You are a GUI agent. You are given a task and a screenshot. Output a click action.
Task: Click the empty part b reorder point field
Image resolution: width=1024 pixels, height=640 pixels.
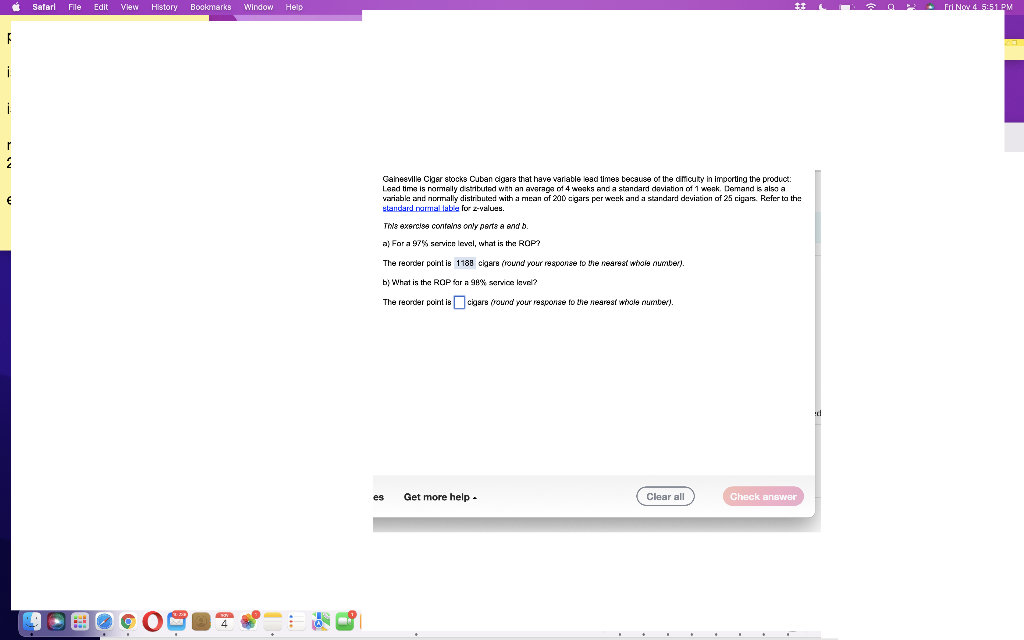click(x=460, y=302)
